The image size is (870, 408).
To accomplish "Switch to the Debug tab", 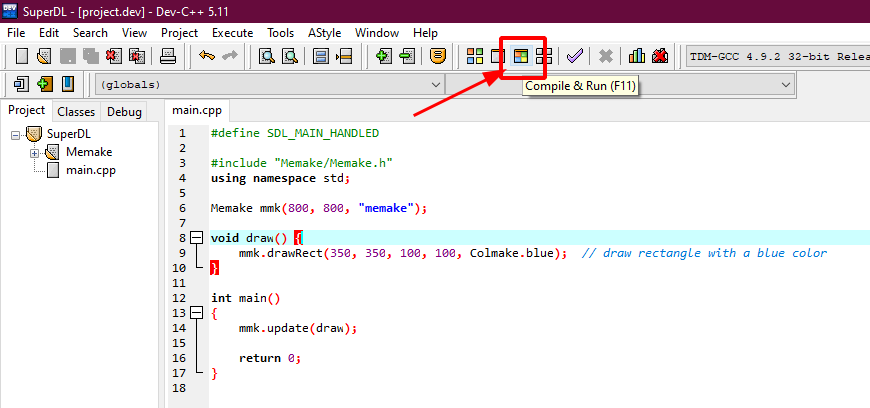I will 124,112.
